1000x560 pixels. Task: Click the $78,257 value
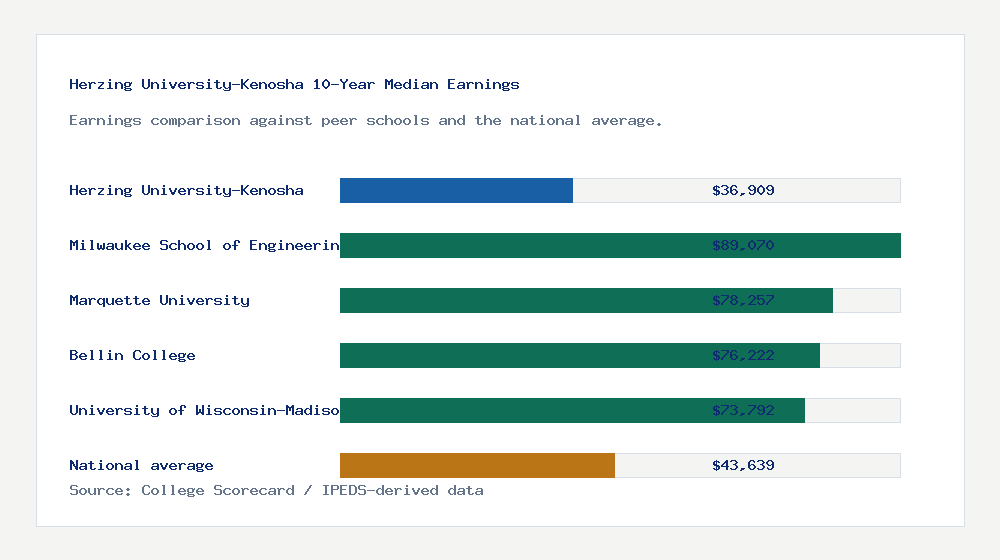point(743,300)
